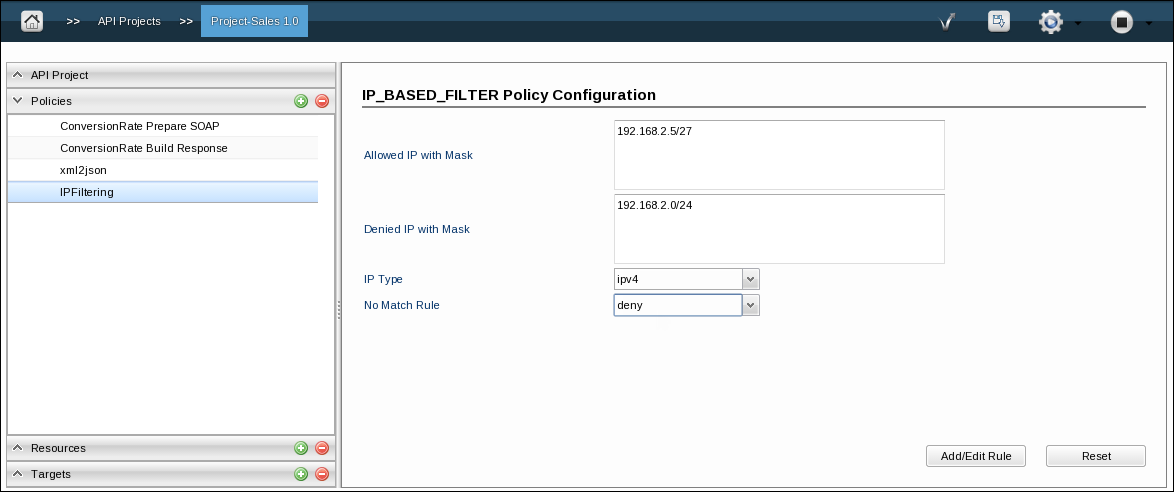The height and width of the screenshot is (492, 1174).
Task: Add a new policy with green plus
Action: point(301,100)
